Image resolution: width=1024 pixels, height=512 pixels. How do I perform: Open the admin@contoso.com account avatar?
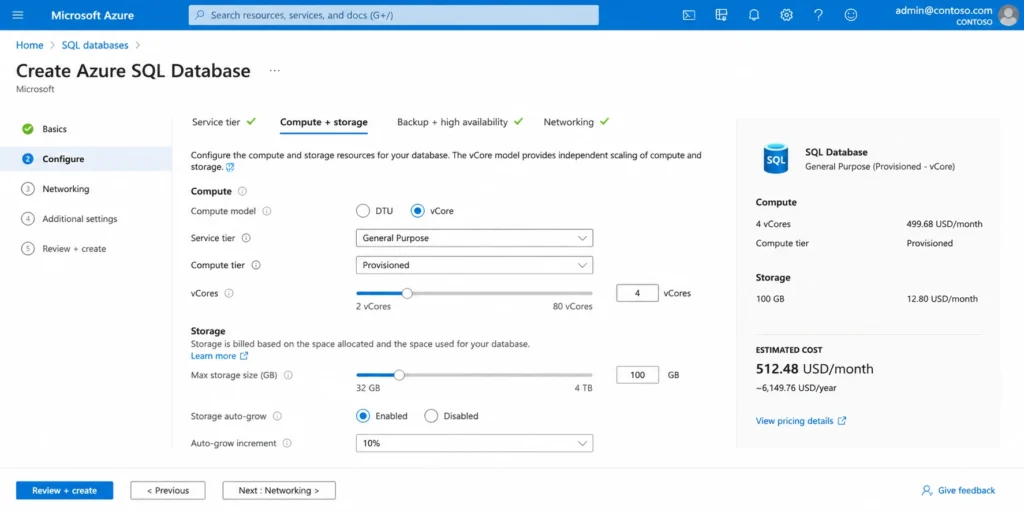1008,15
